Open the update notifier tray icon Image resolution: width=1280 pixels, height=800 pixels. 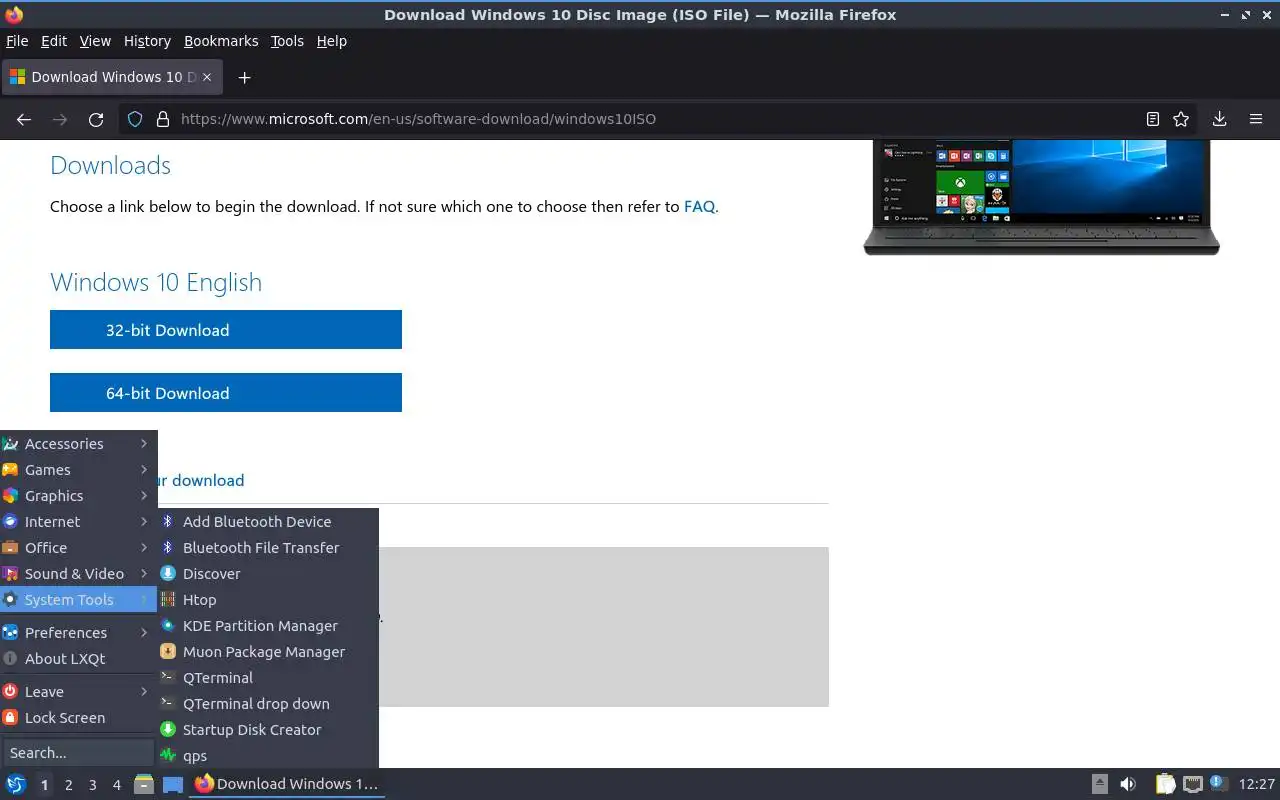[1218, 784]
